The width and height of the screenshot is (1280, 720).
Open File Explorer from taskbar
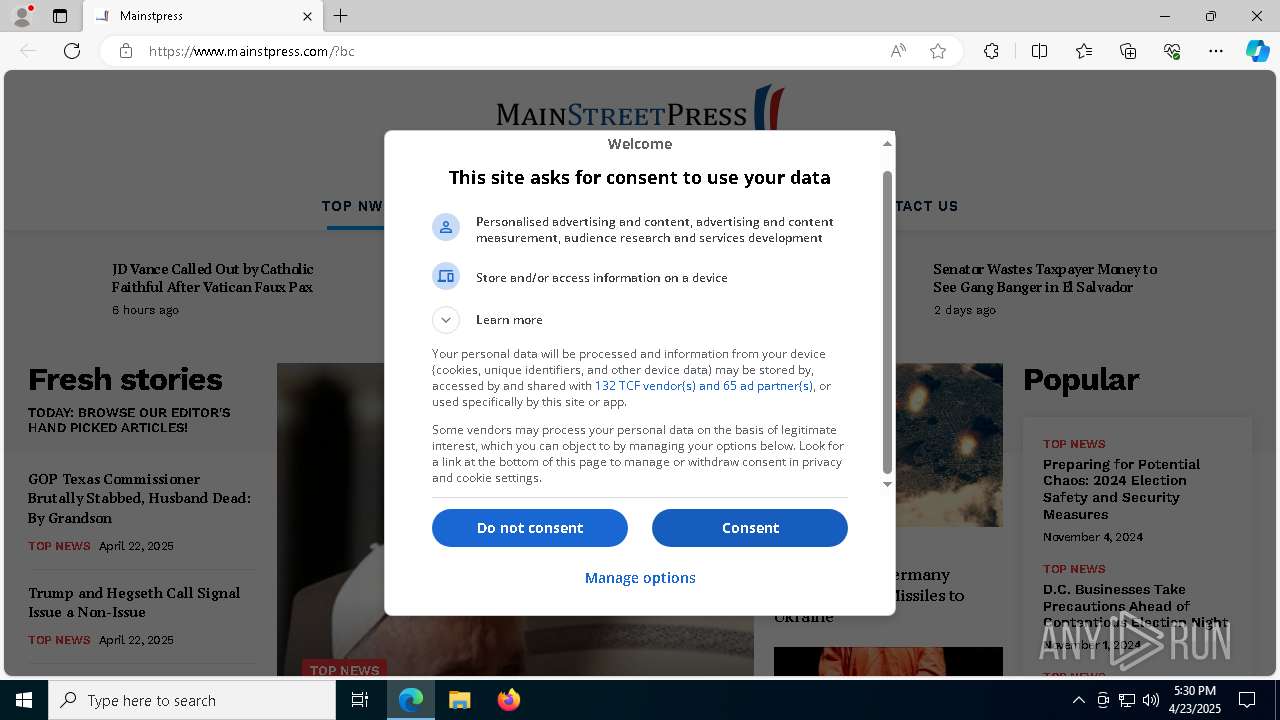point(459,700)
